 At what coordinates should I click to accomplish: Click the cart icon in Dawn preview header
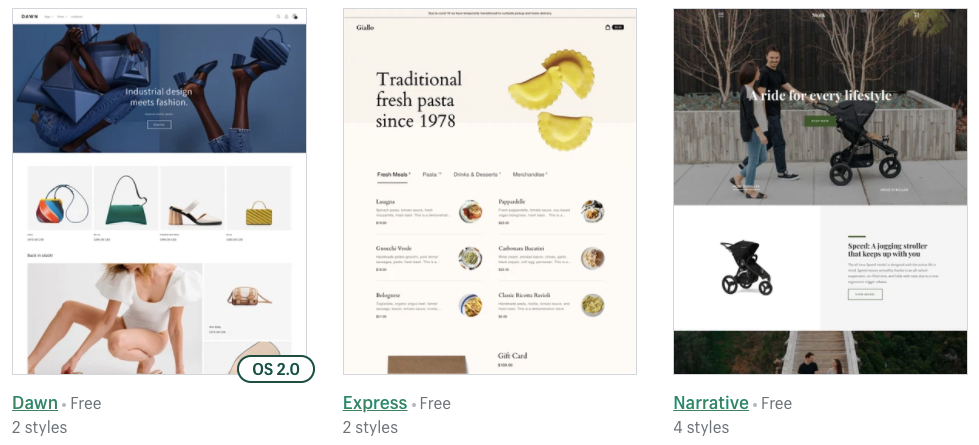pyautogui.click(x=295, y=17)
